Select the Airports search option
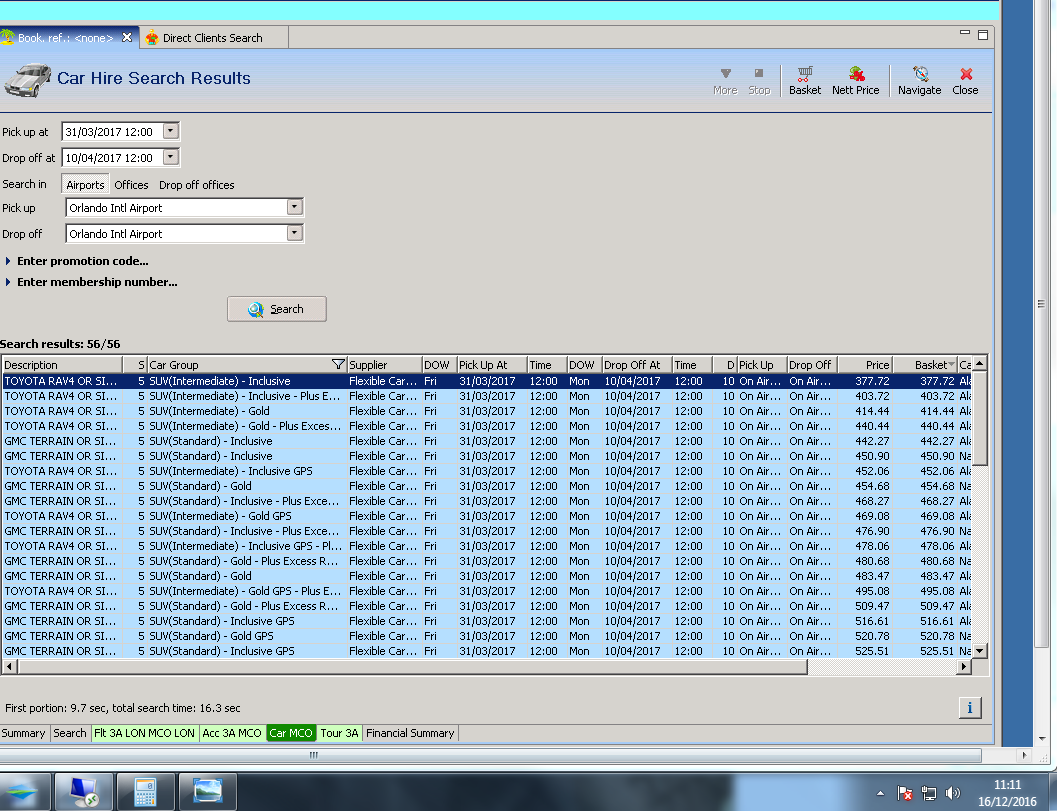This screenshot has width=1057, height=811. 85,185
